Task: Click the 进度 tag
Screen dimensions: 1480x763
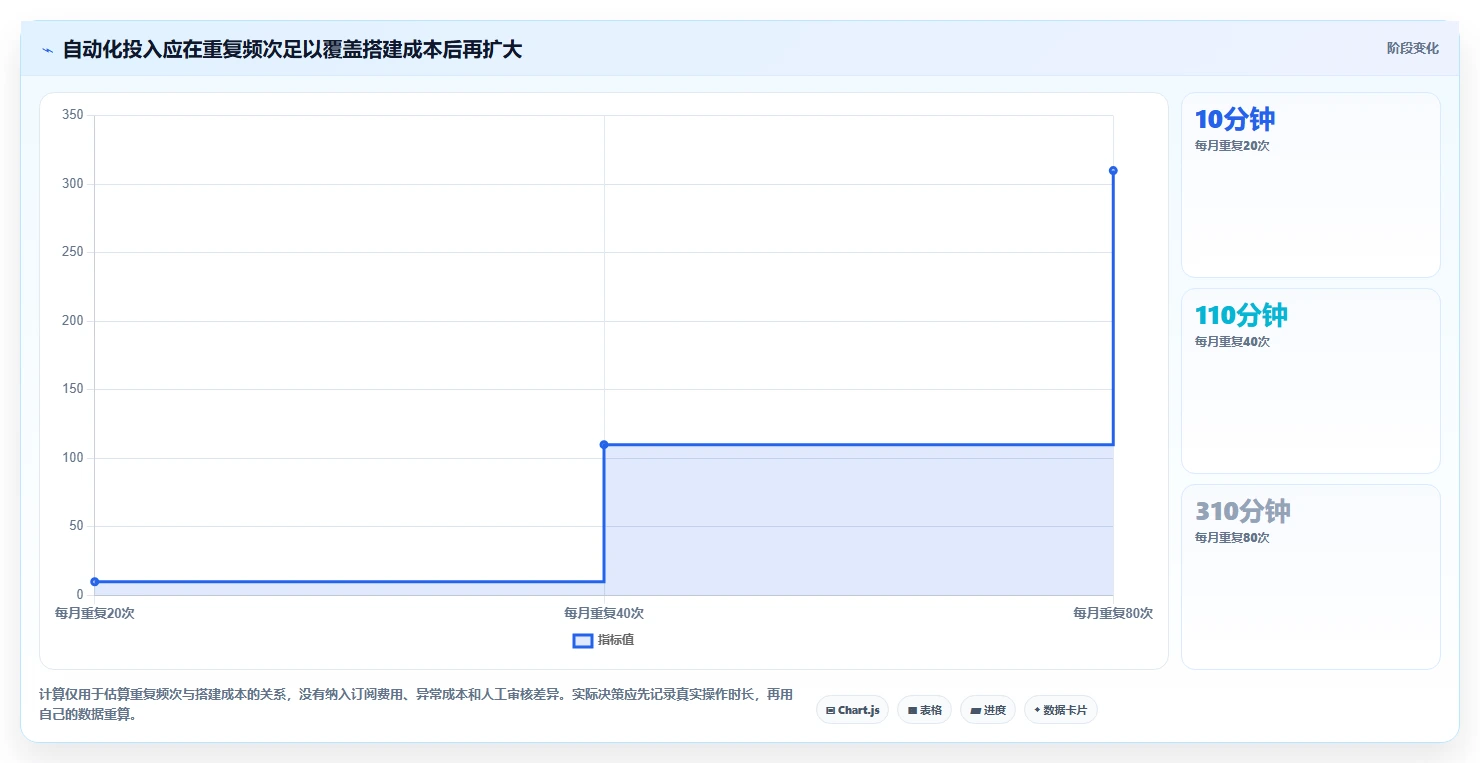Action: tap(988, 710)
